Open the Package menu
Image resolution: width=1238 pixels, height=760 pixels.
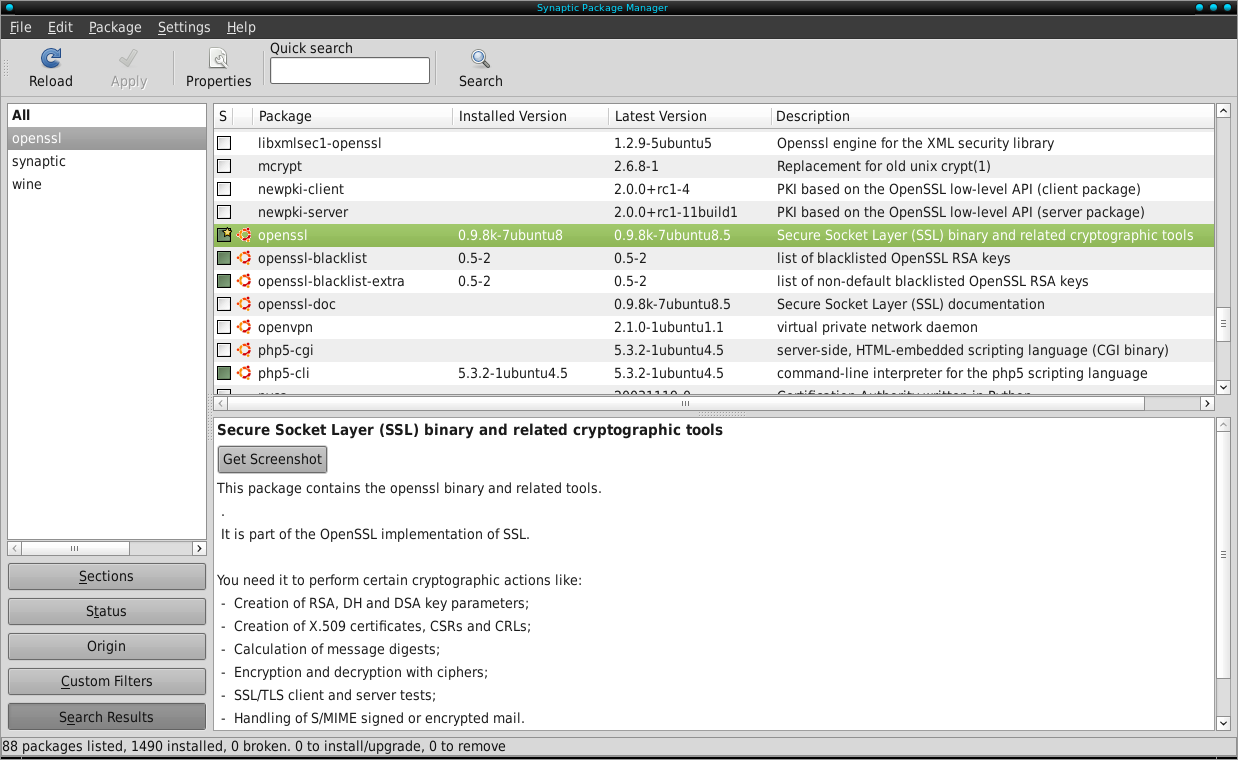115,27
